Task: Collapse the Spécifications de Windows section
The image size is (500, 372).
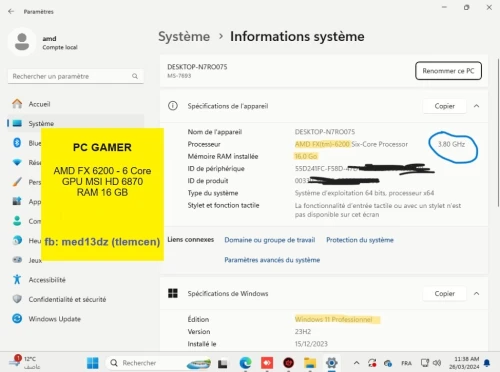Action: pos(477,293)
